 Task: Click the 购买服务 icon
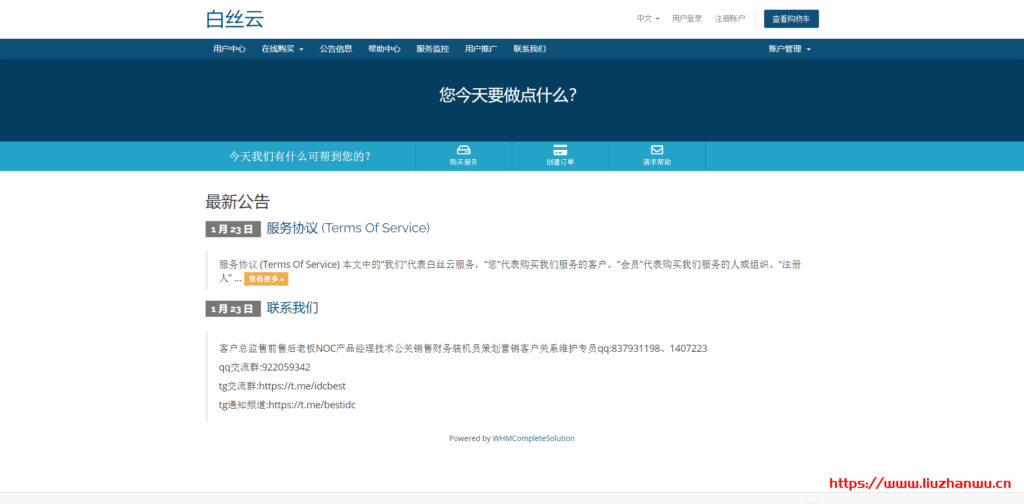463,150
